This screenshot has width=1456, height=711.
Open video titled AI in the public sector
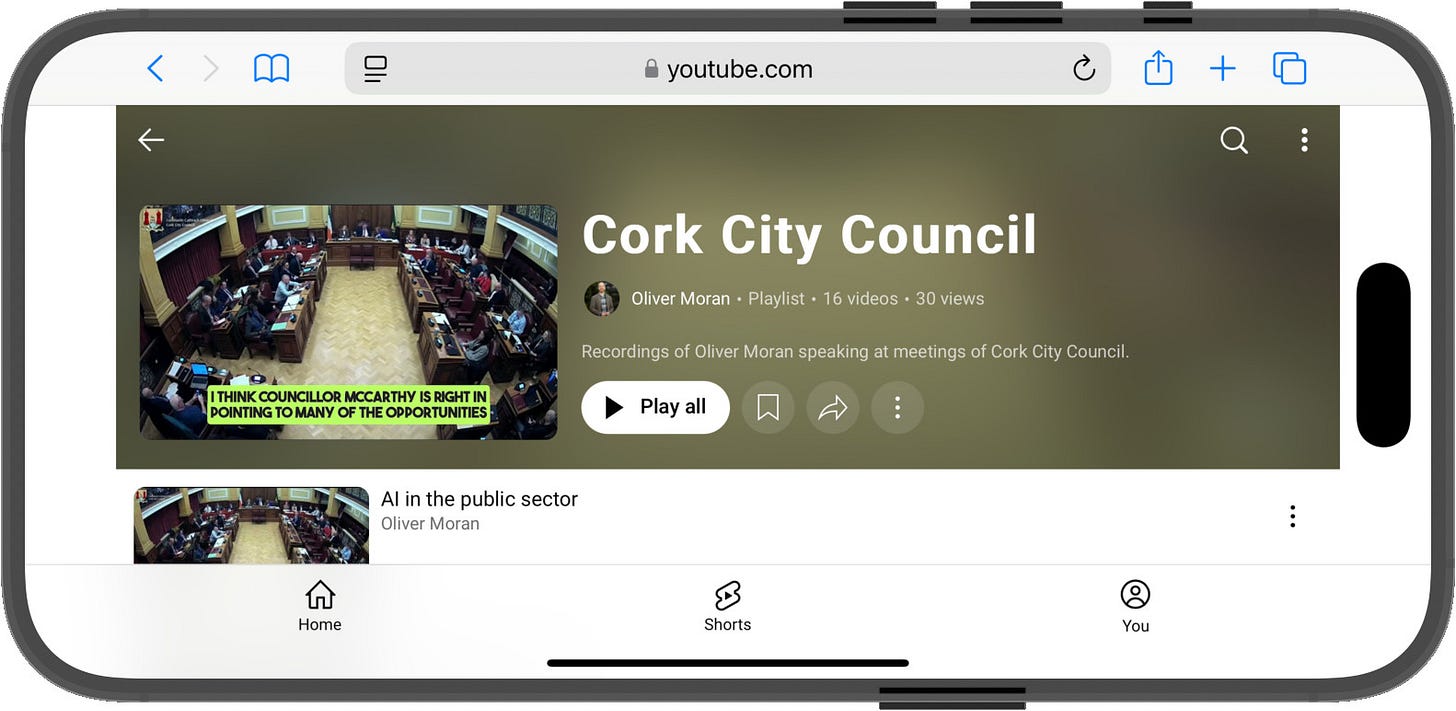479,499
